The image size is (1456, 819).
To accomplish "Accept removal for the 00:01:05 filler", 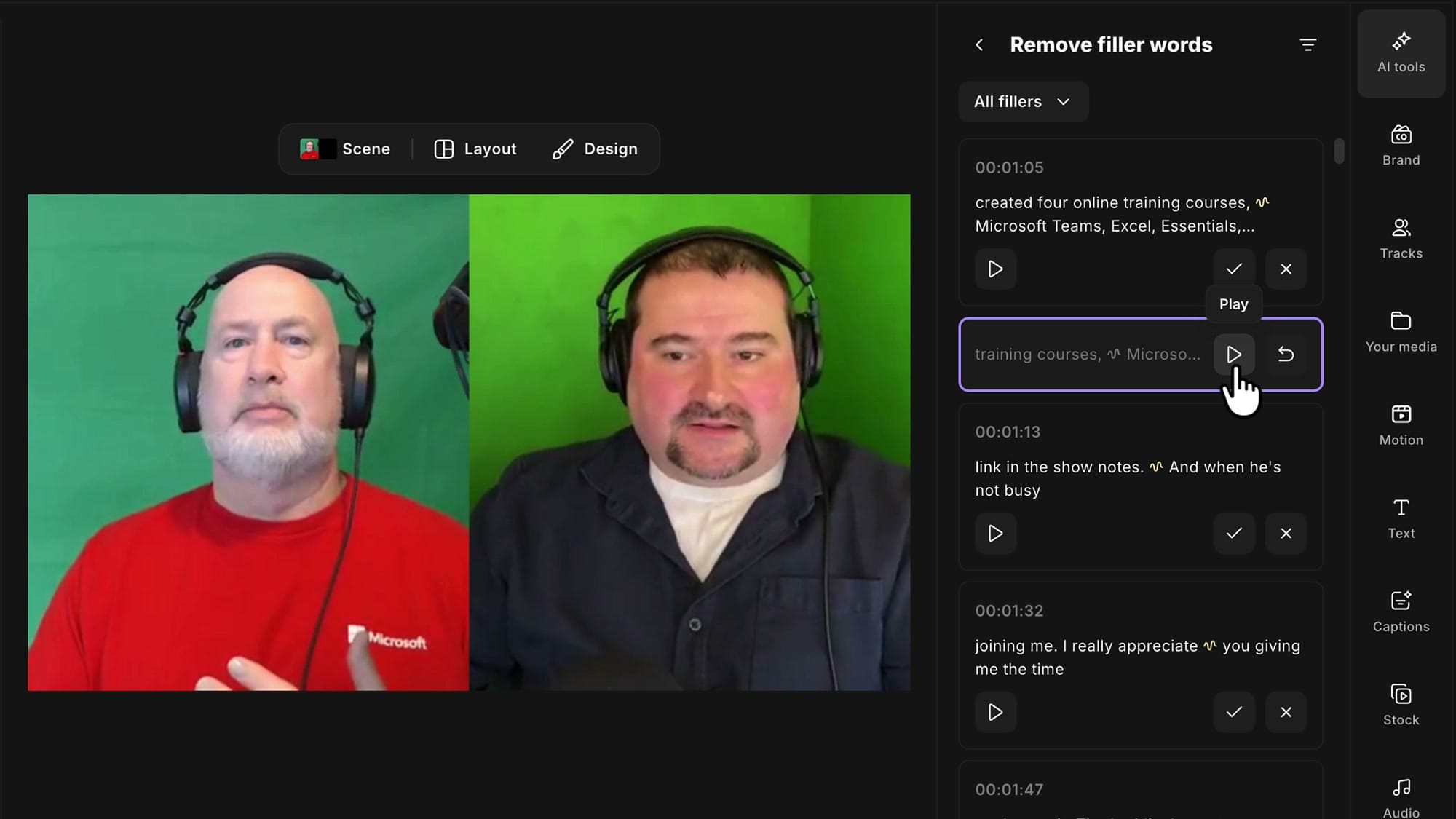I will click(1233, 269).
